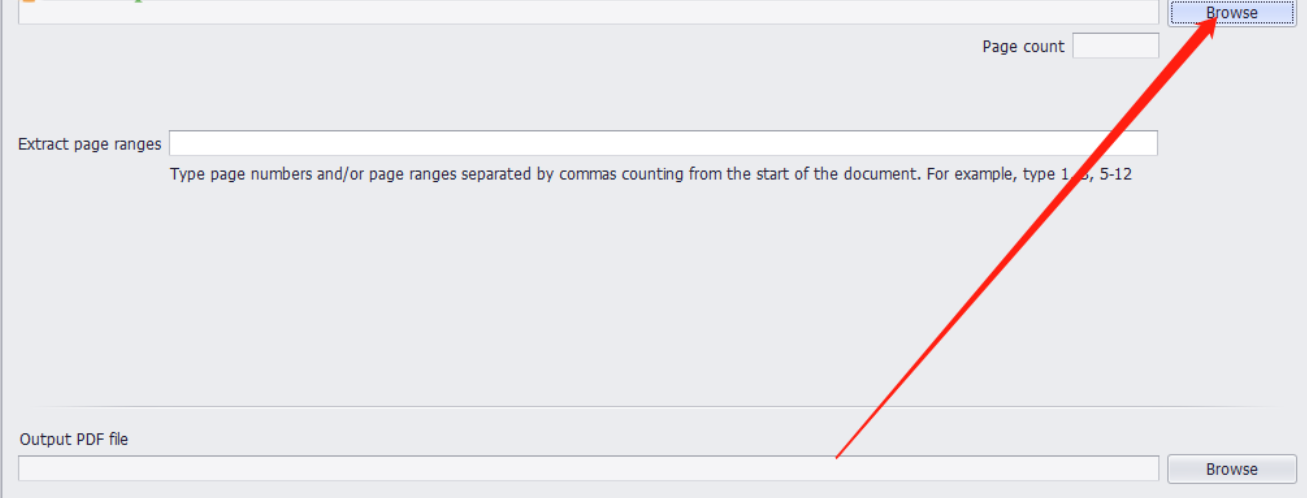Image resolution: width=1307 pixels, height=498 pixels.
Task: Click the highlighted Browse button above Page count
Action: 1231,13
